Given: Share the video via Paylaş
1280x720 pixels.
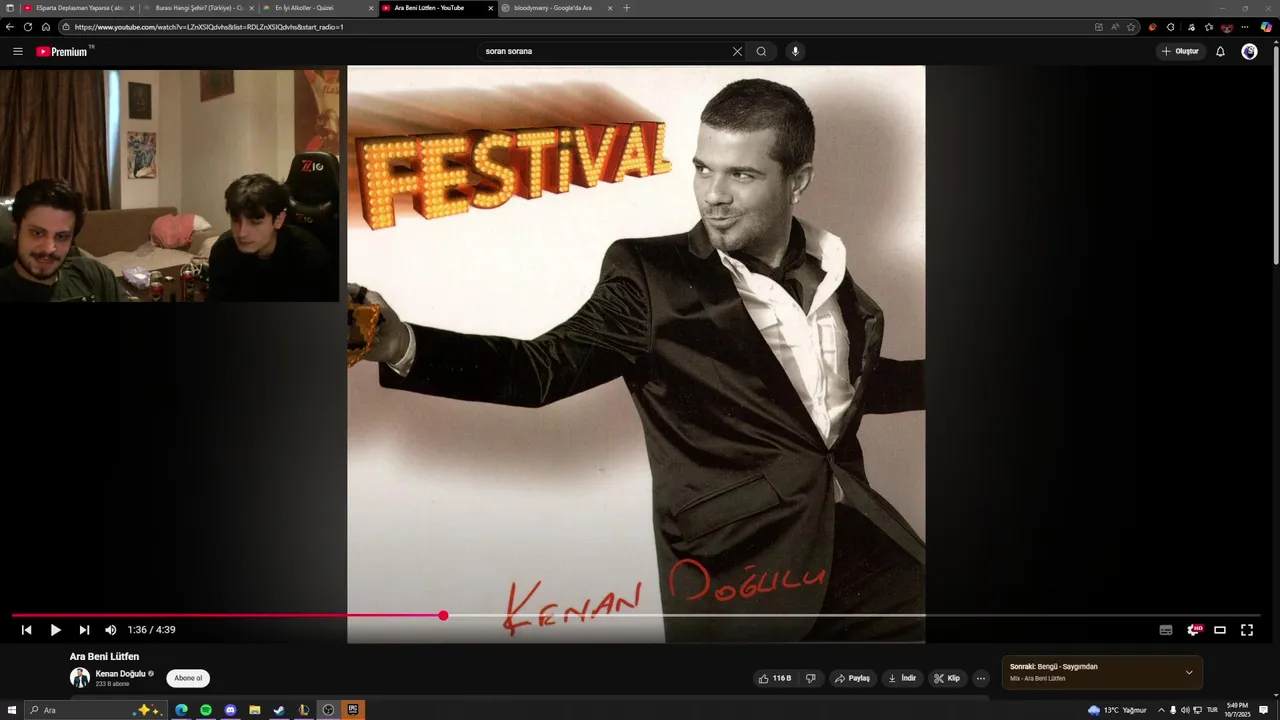Looking at the screenshot, I should (852, 678).
